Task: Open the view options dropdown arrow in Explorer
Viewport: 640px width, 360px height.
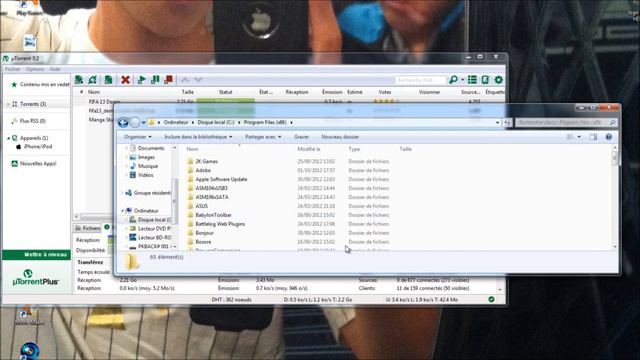Action: coord(579,137)
